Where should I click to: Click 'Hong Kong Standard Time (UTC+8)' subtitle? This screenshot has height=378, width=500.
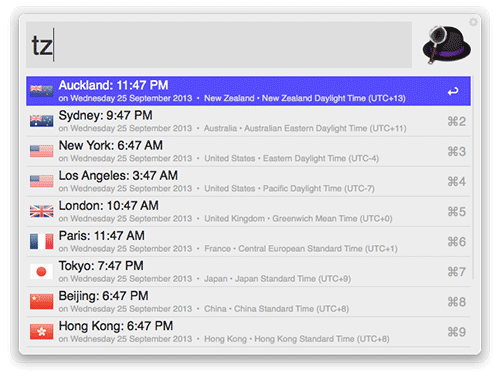[x=322, y=339]
